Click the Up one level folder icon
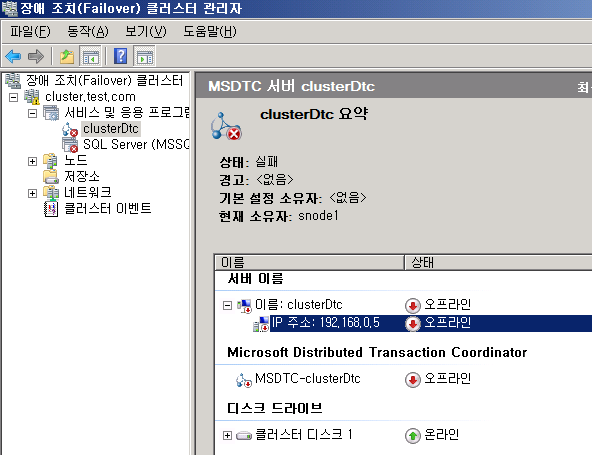This screenshot has width=592, height=455. pos(67,57)
